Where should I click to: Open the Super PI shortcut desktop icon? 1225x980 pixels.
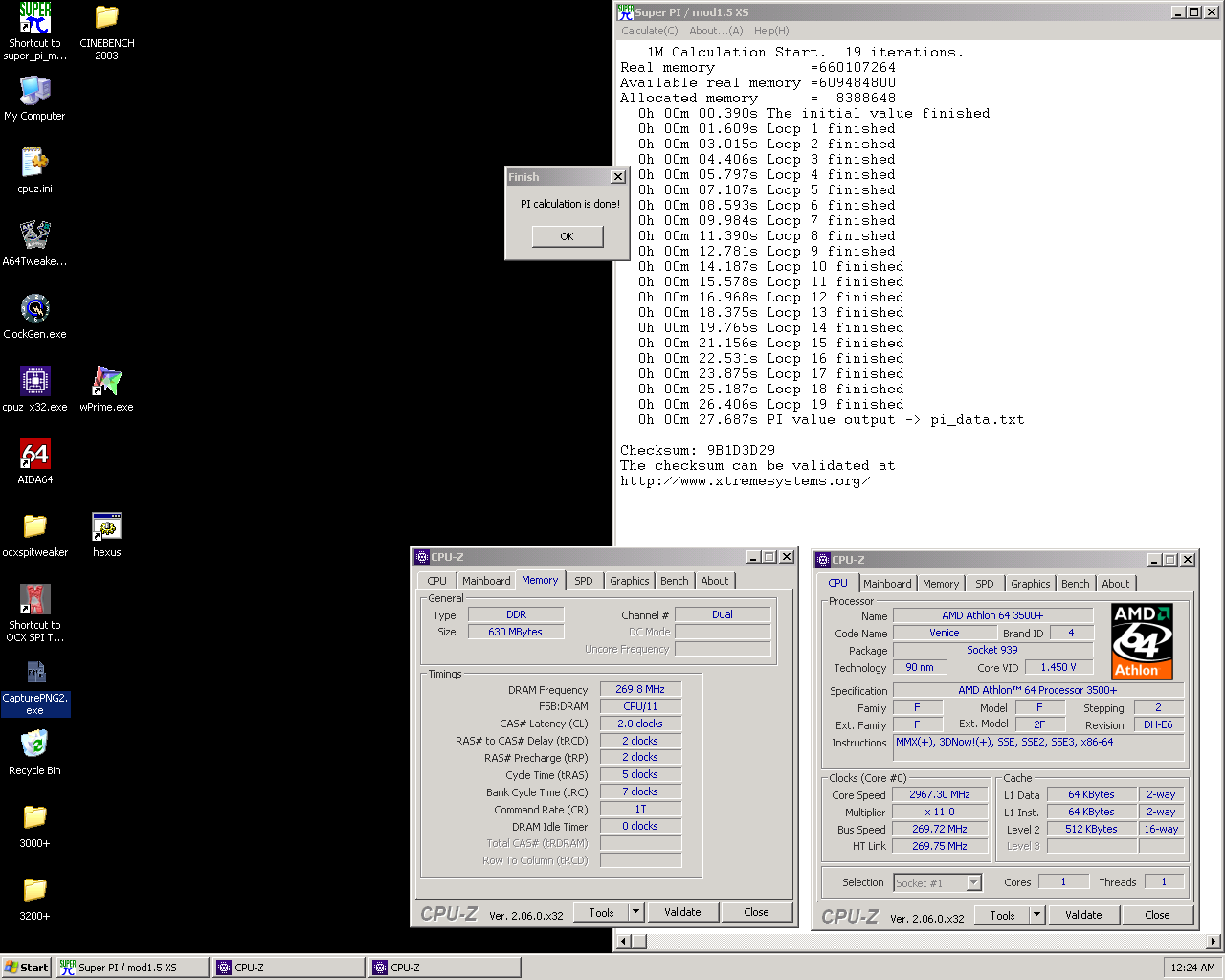35,18
